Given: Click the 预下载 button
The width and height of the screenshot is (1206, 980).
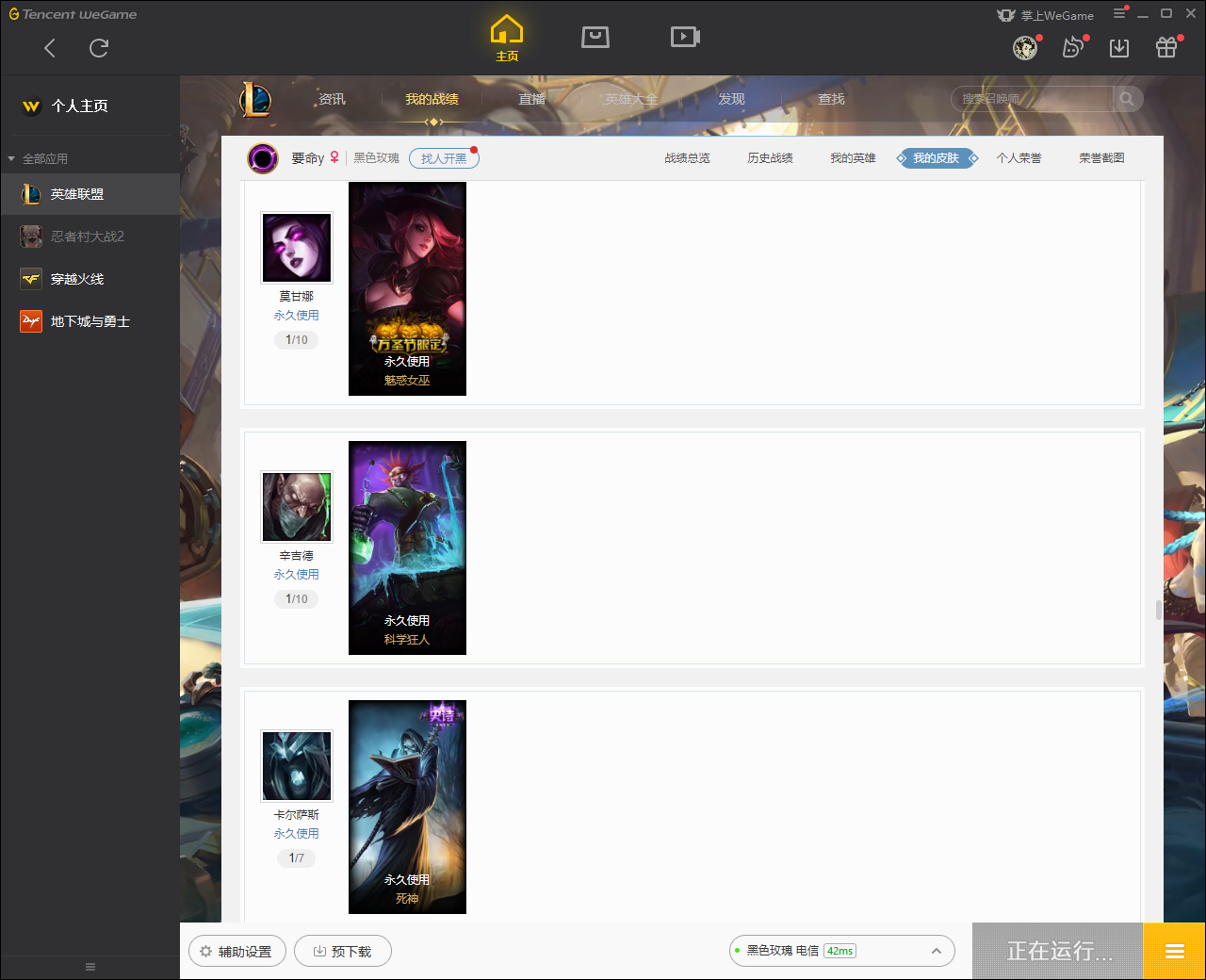Looking at the screenshot, I should point(343,952).
